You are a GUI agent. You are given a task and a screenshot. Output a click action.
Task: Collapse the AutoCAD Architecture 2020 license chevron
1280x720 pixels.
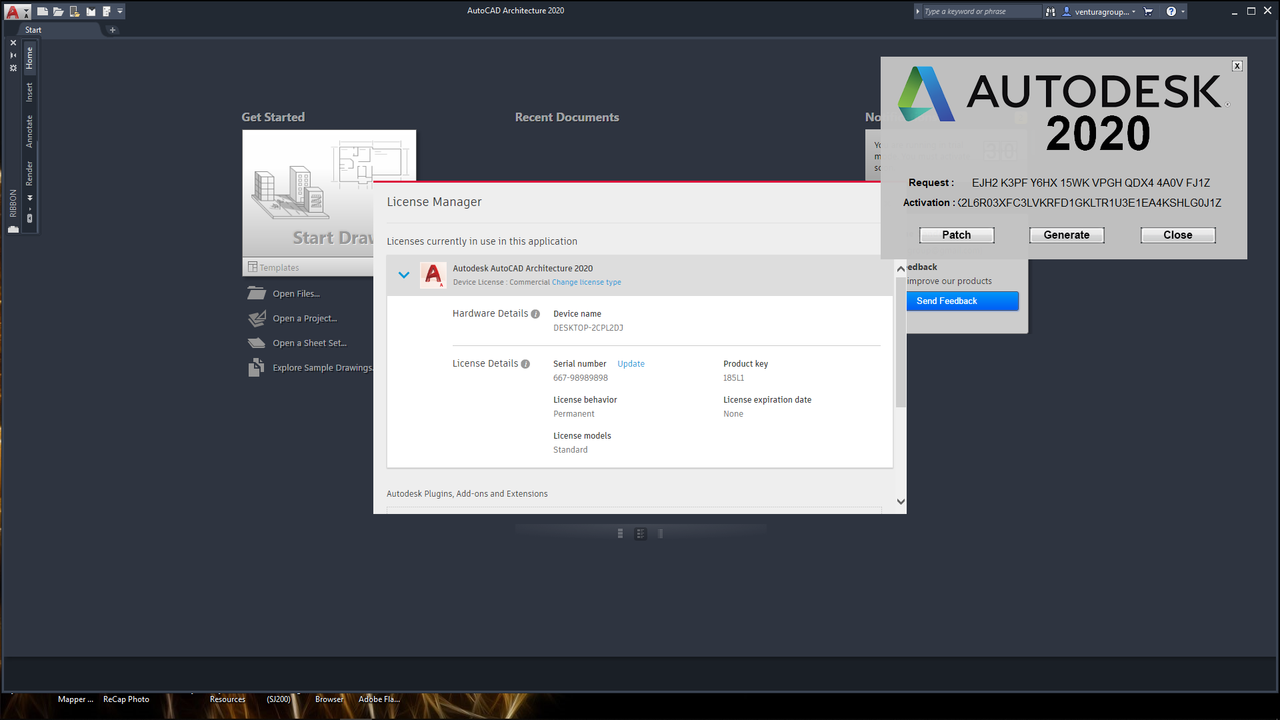[404, 275]
